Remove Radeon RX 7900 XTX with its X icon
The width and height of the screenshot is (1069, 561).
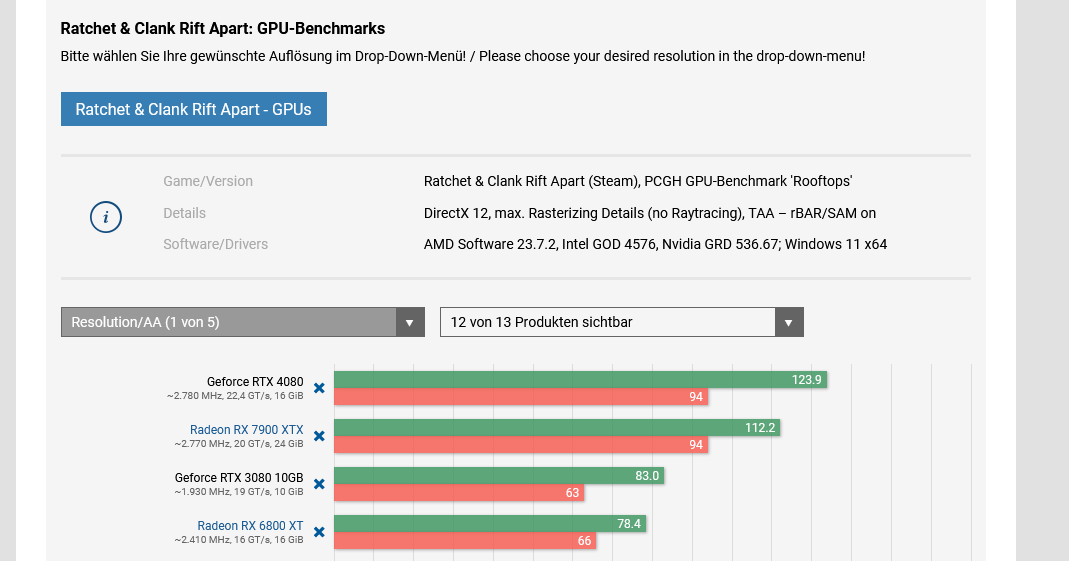pos(319,436)
